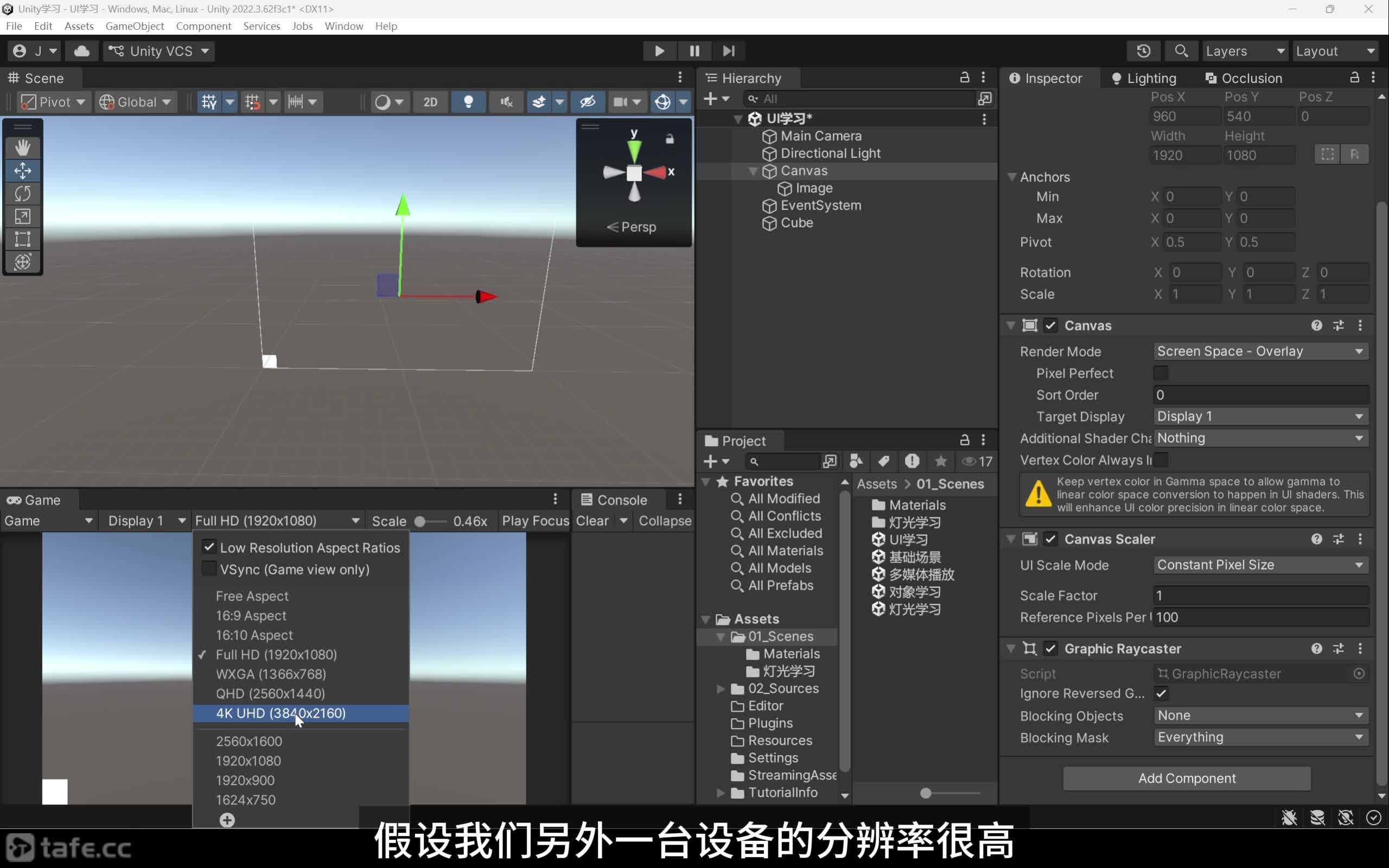Click the GraphicRaycaster script object picker

coord(1359,673)
